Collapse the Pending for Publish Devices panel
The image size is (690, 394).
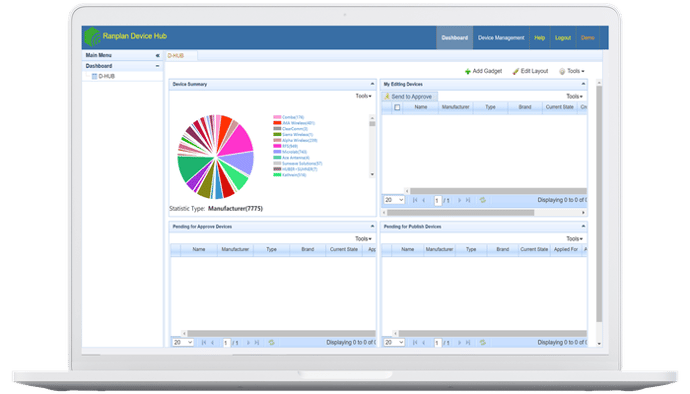[583, 226]
